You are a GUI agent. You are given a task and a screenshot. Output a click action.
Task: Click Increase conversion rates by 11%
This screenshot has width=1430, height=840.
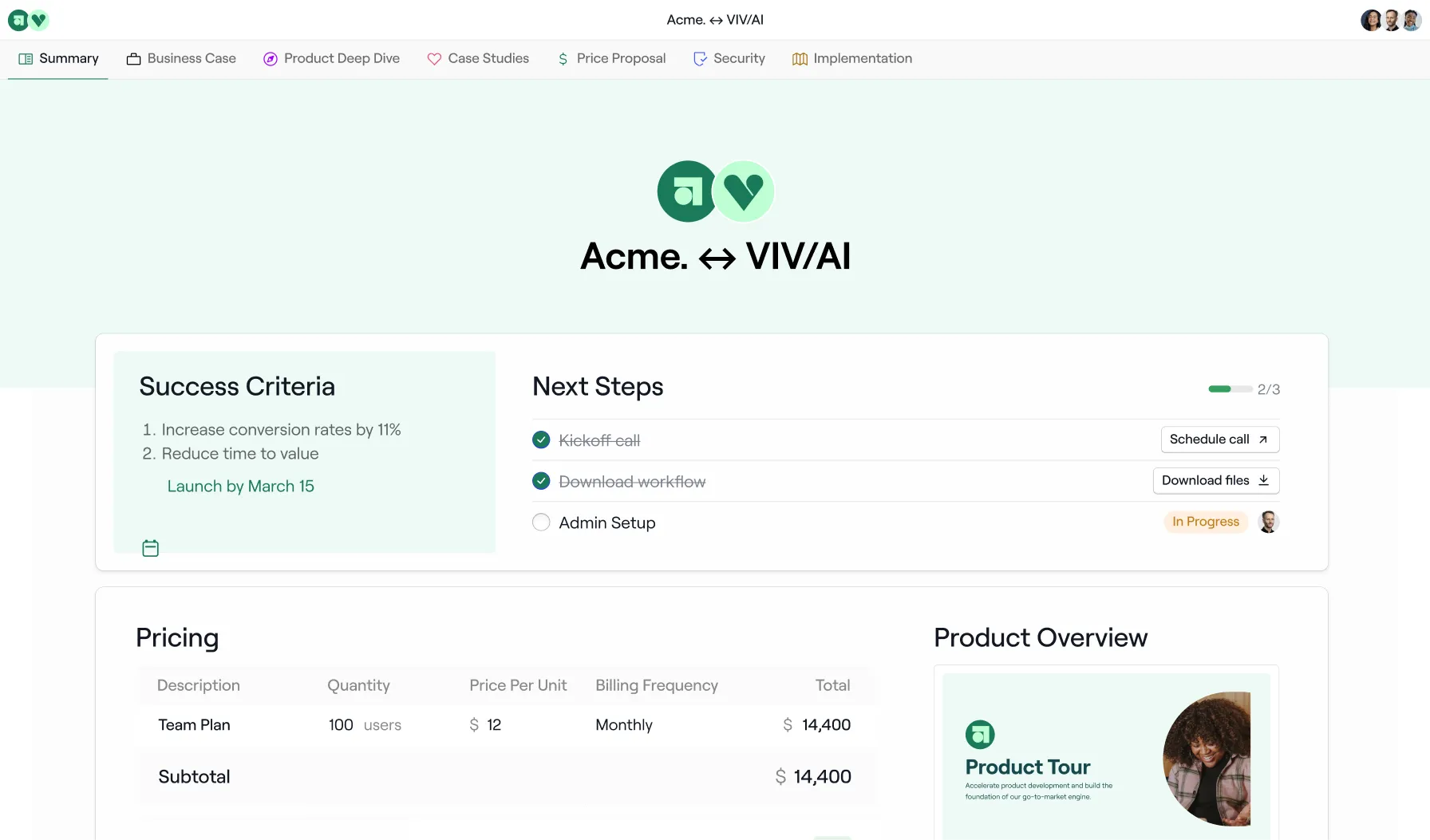[281, 430]
